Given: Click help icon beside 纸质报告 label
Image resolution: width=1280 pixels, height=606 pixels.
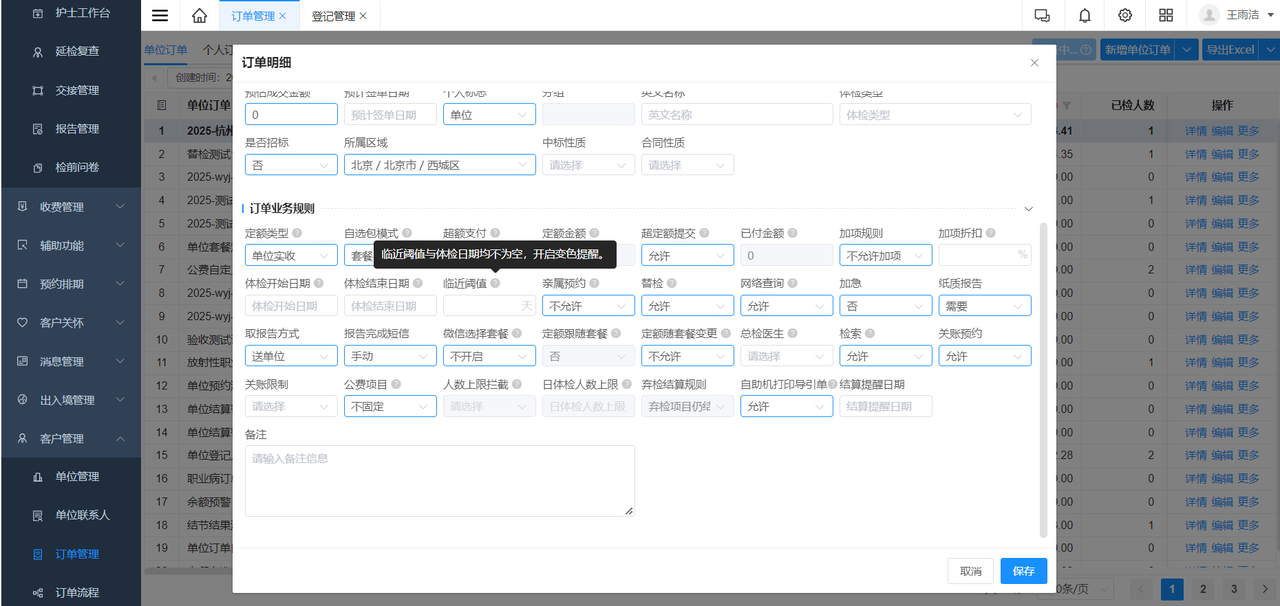Looking at the screenshot, I should pos(990,283).
